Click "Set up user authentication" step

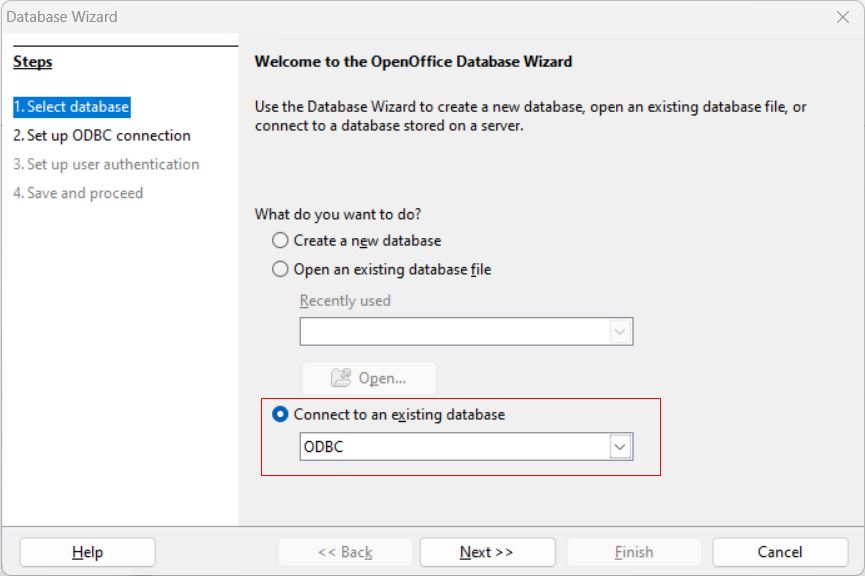106,164
